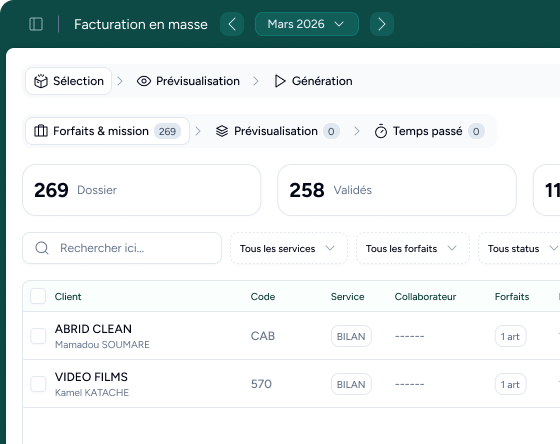Click the Sélection box icon
This screenshot has height=444, width=560.
click(x=41, y=81)
